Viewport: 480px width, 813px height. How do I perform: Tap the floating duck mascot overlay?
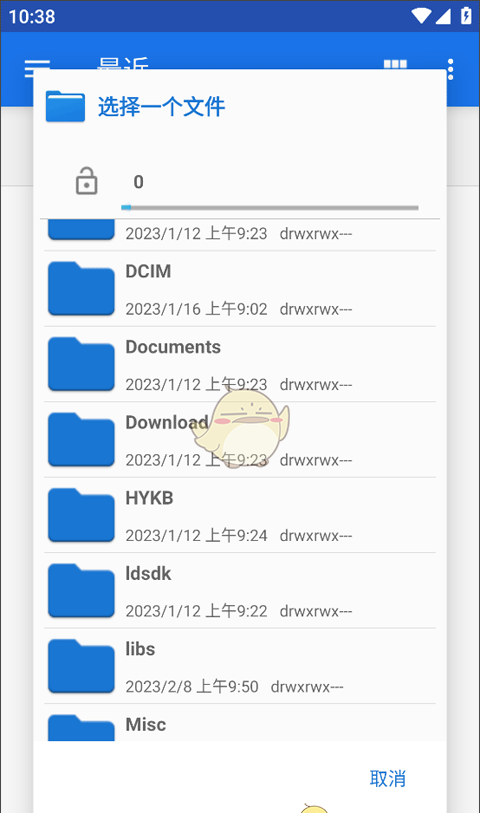coord(242,429)
